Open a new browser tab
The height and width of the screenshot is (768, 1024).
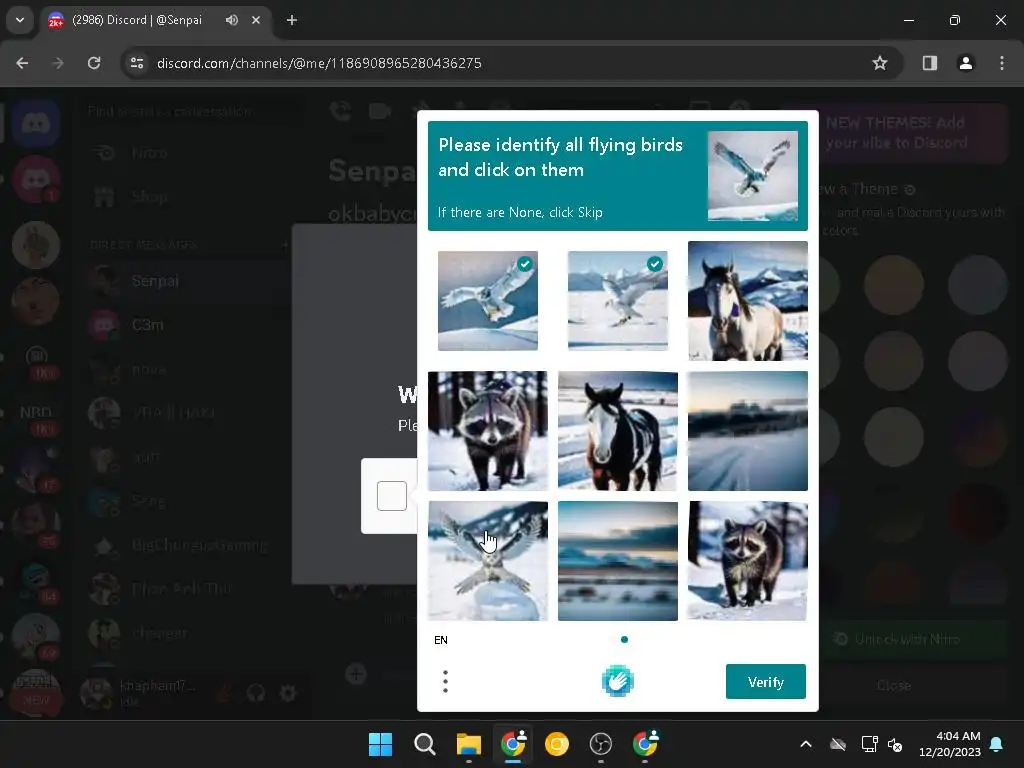pos(292,20)
